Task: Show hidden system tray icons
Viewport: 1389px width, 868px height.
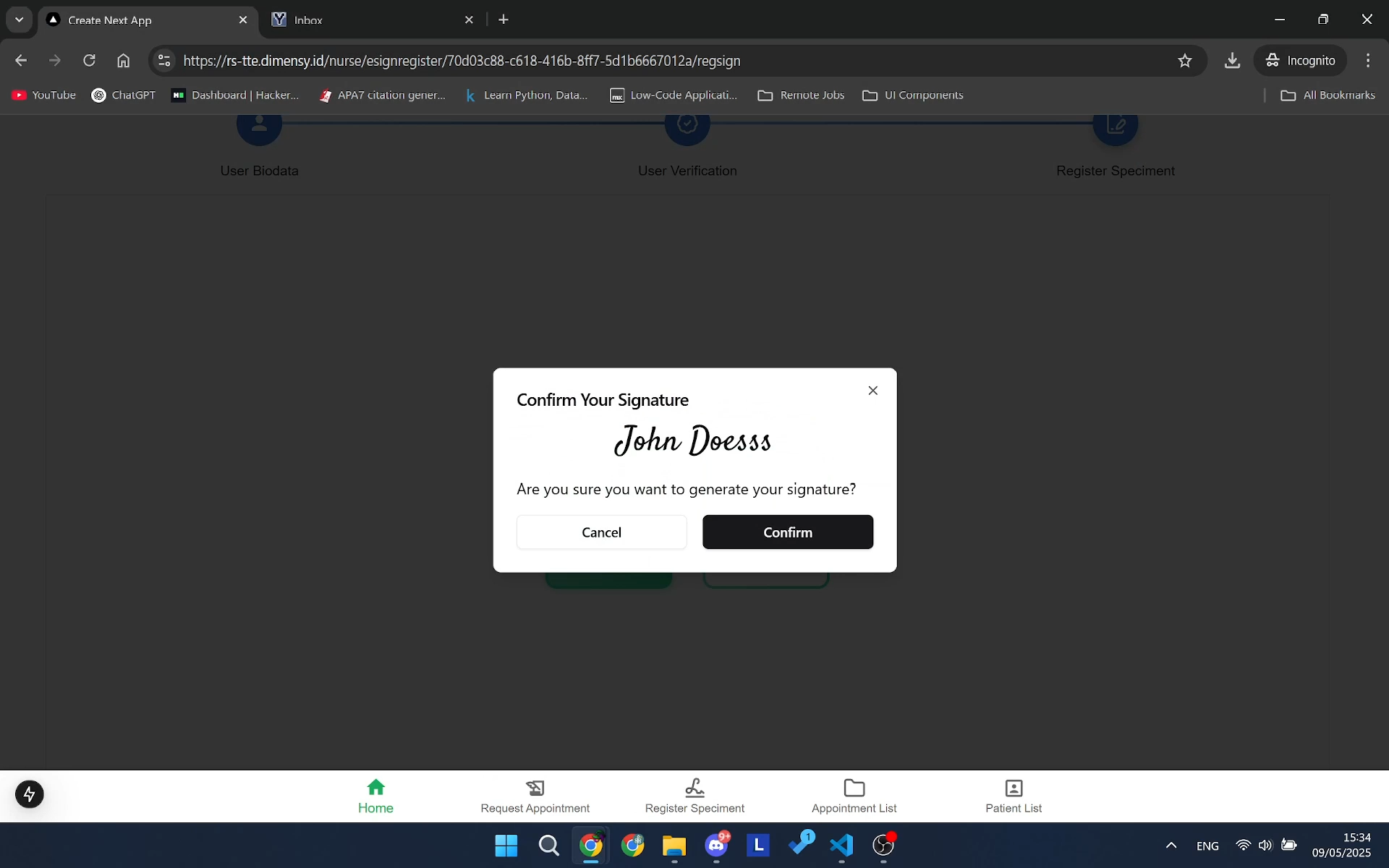Action: pyautogui.click(x=1171, y=845)
